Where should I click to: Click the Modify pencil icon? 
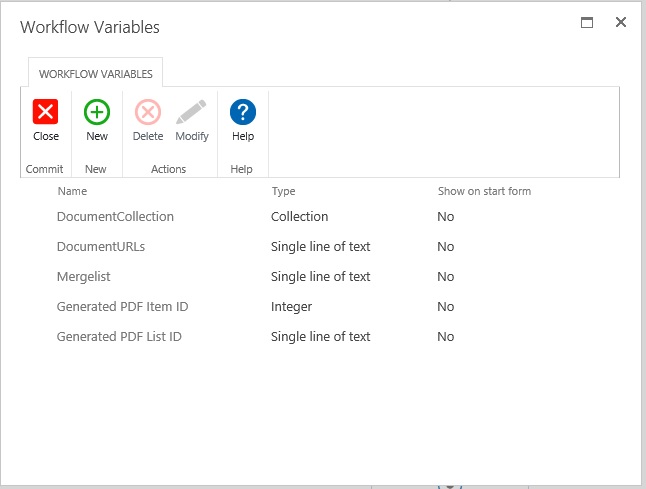(x=192, y=112)
